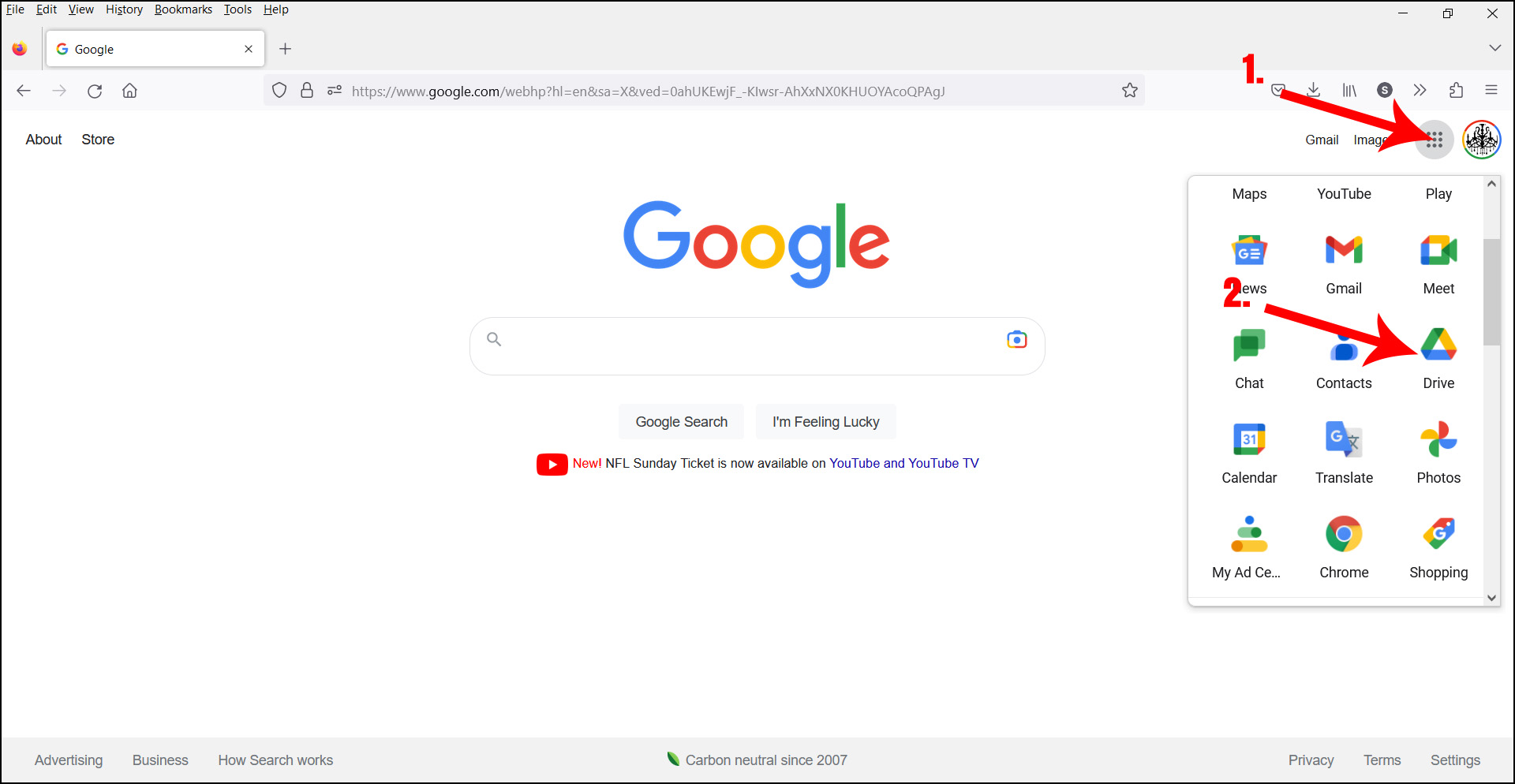Screen dimensions: 1515x784
Task: Click the apps panel scrollbar thumb
Action: tap(1491, 292)
